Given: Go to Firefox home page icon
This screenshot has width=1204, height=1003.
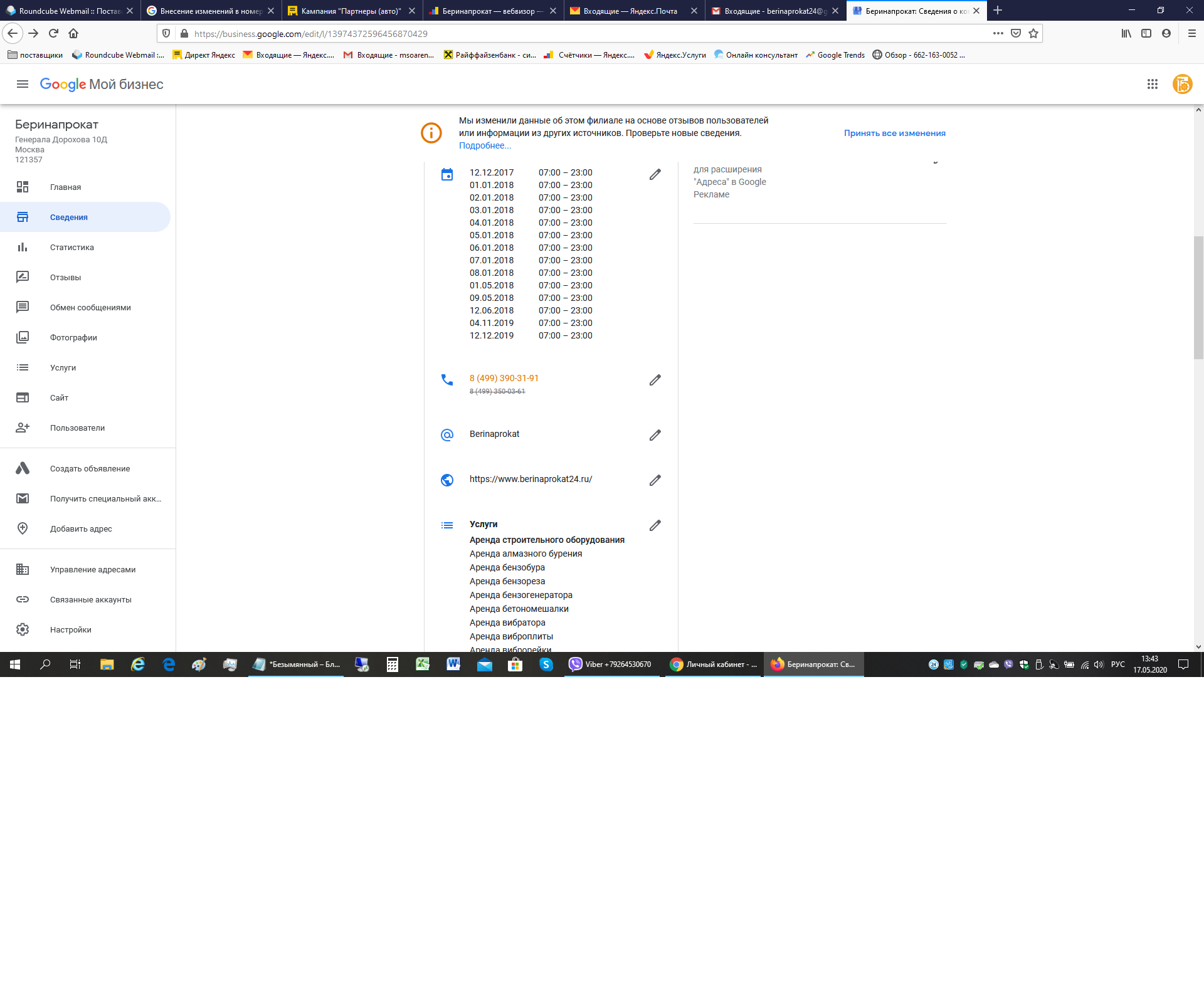Looking at the screenshot, I should tap(73, 33).
